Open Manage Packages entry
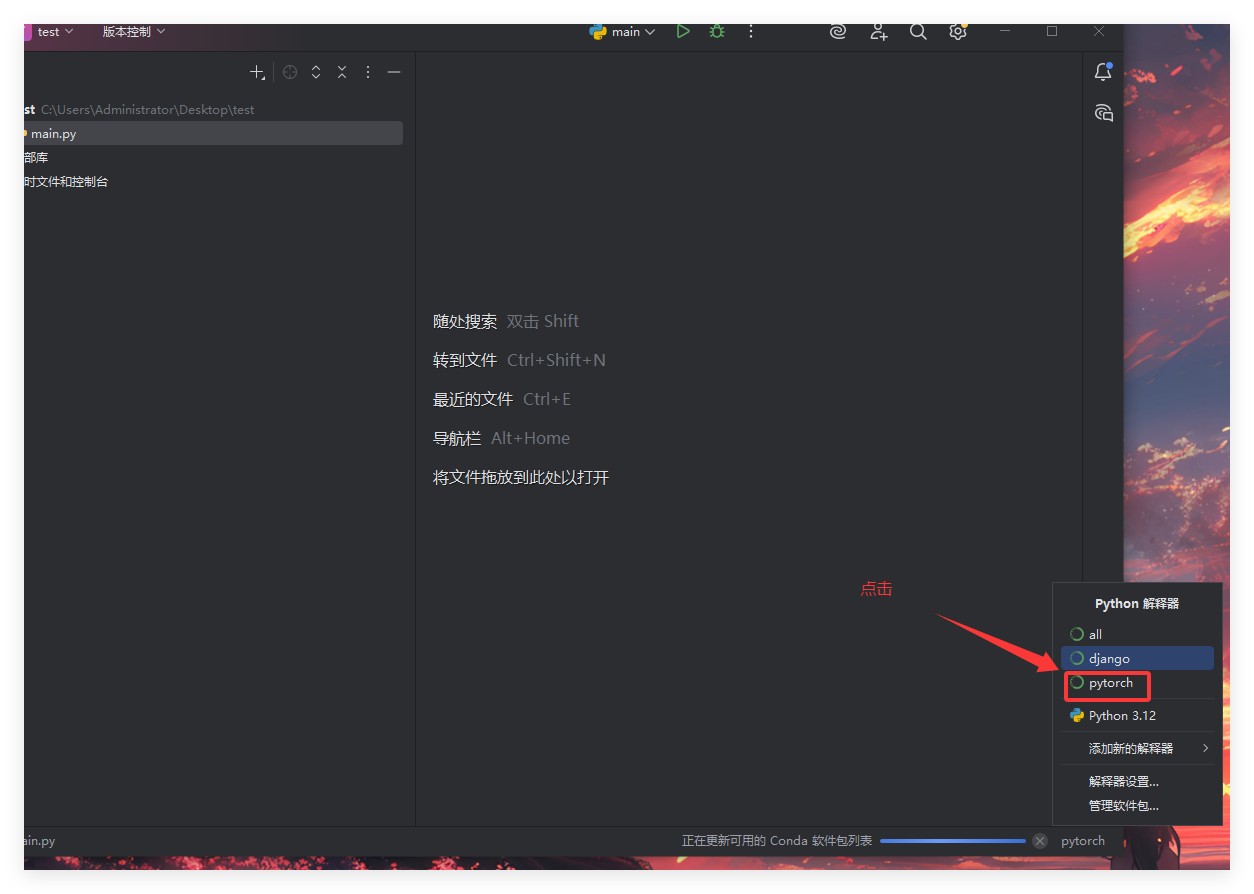The width and height of the screenshot is (1254, 894). [x=1138, y=805]
